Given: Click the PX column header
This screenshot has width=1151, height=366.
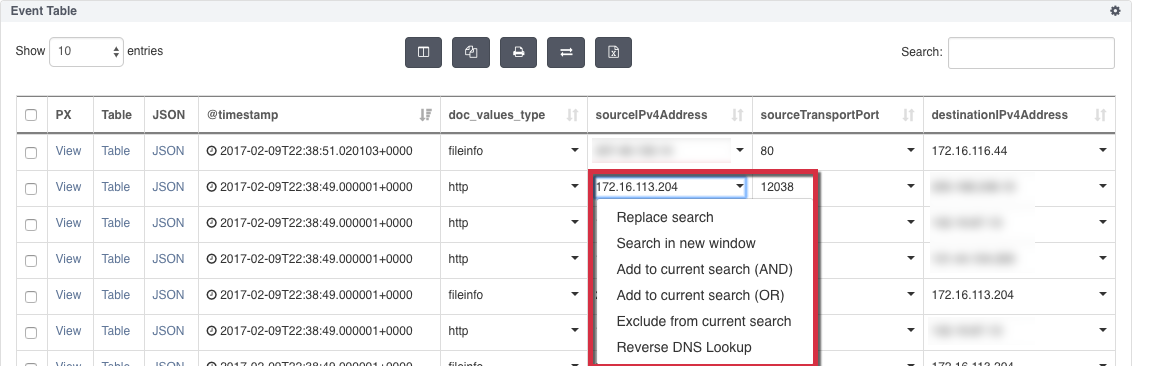Looking at the screenshot, I should click(x=63, y=114).
